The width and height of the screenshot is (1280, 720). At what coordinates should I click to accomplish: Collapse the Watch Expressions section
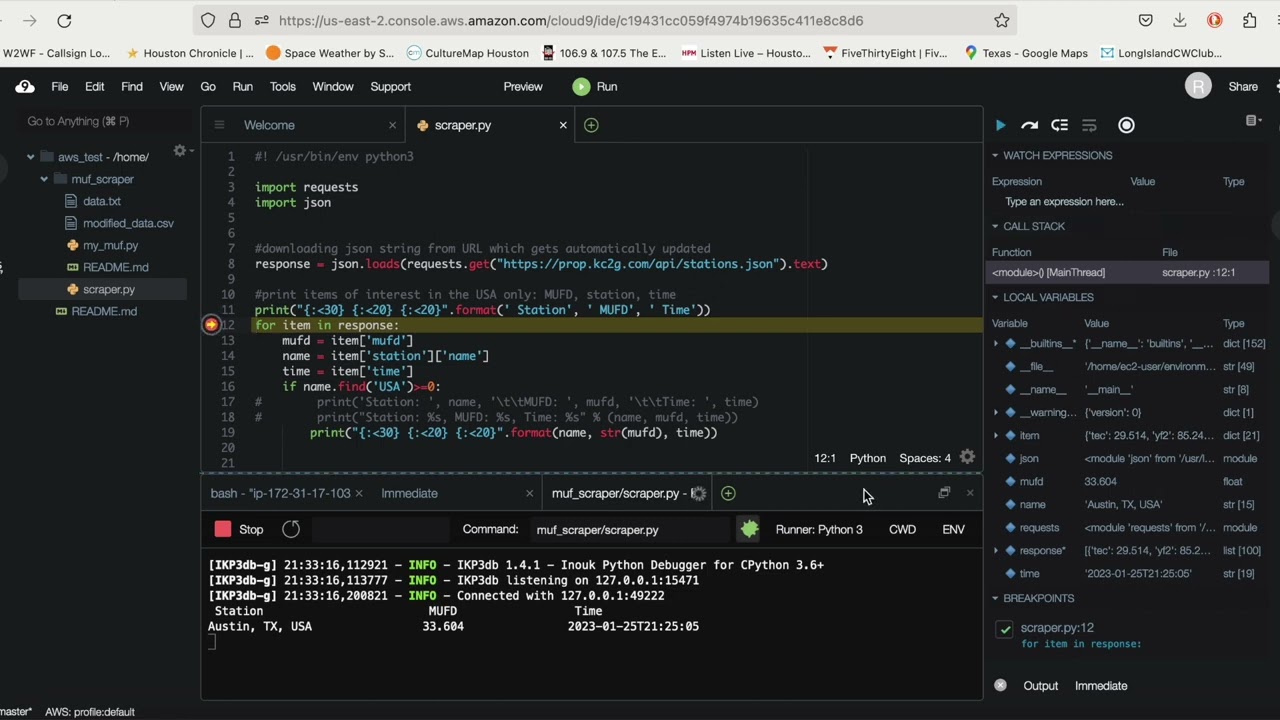coord(996,155)
